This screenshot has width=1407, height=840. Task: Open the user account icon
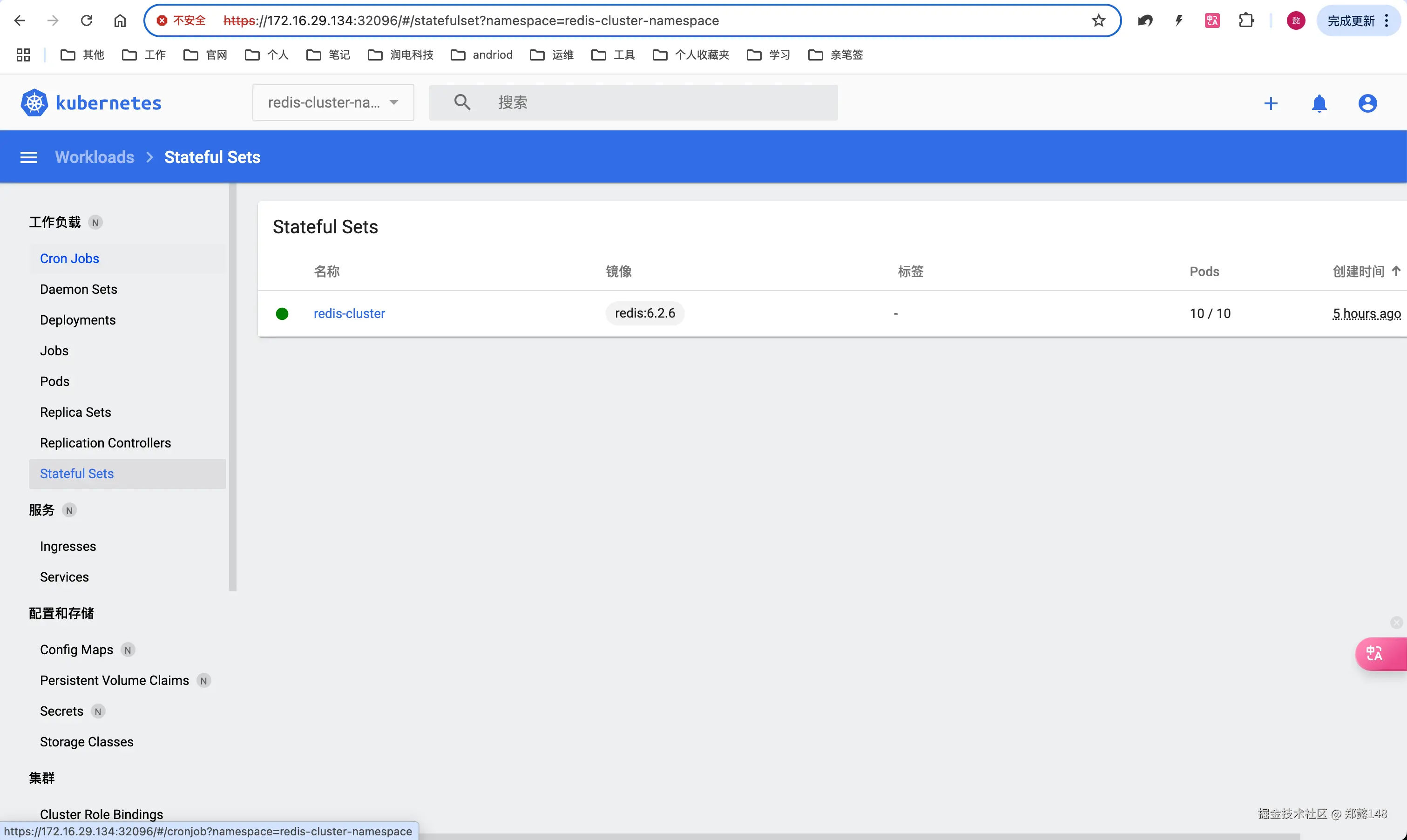coord(1367,103)
